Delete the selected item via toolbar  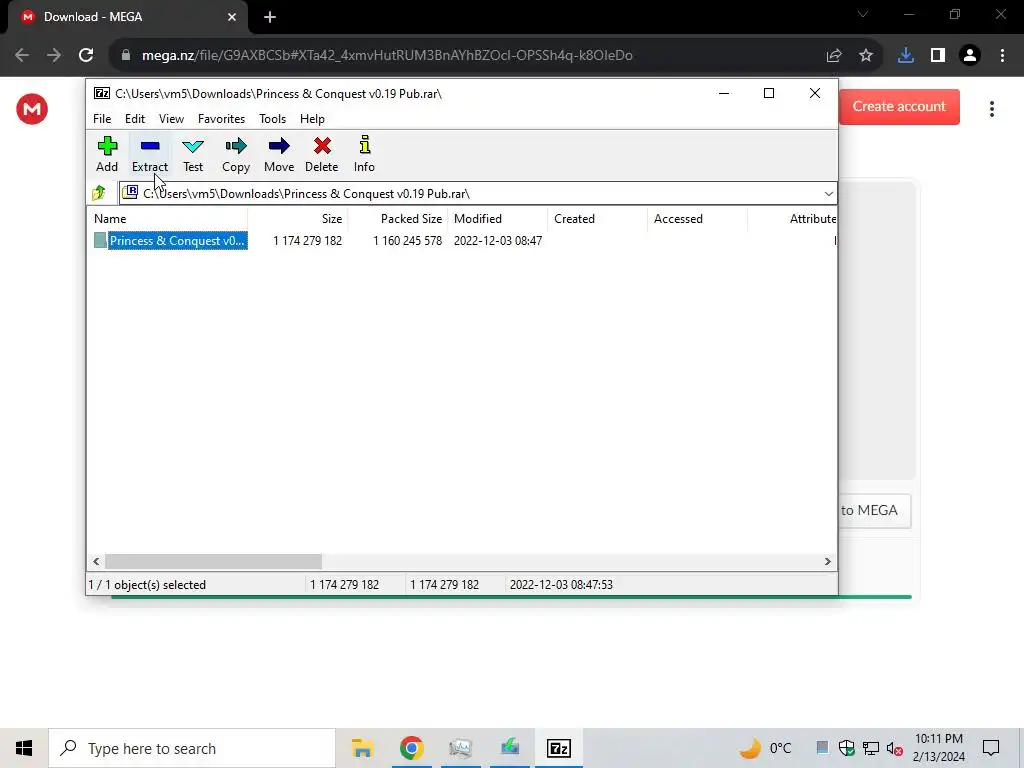321,155
